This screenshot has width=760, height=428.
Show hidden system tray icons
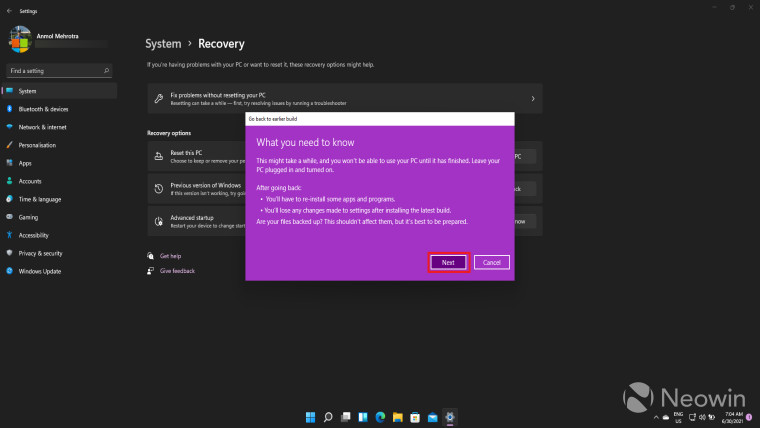(656, 417)
